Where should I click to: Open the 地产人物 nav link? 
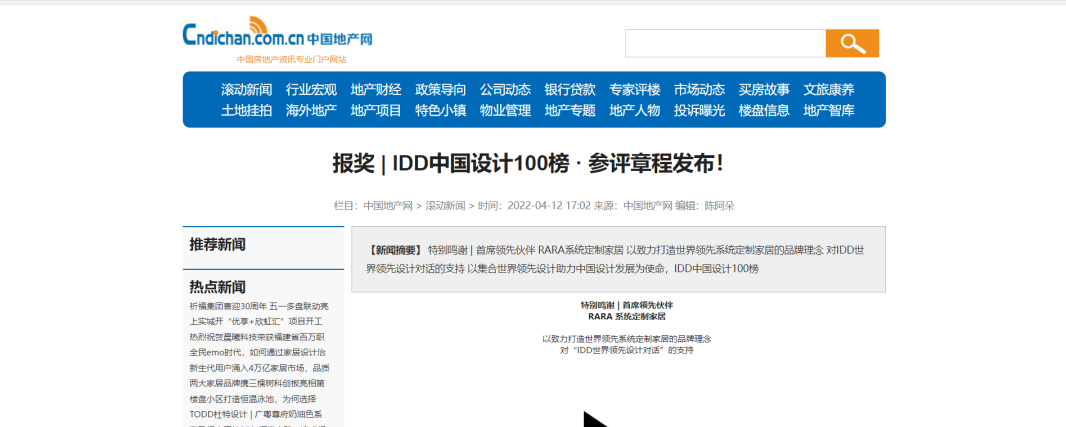[635, 110]
